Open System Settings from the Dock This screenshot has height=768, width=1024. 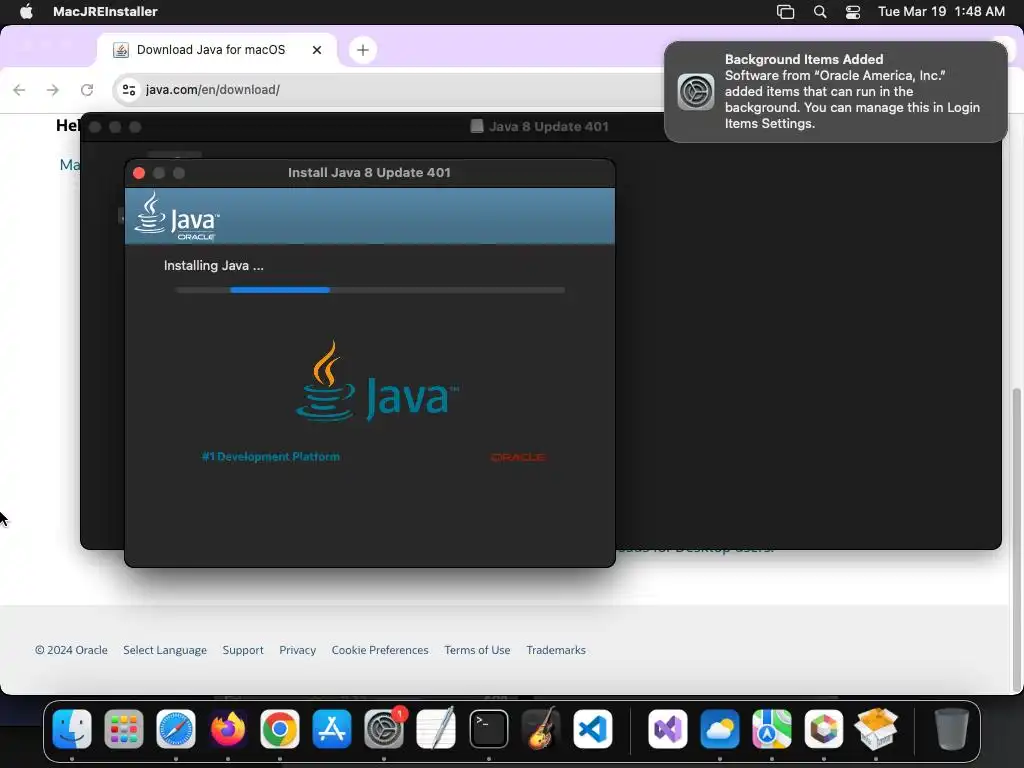coord(384,729)
